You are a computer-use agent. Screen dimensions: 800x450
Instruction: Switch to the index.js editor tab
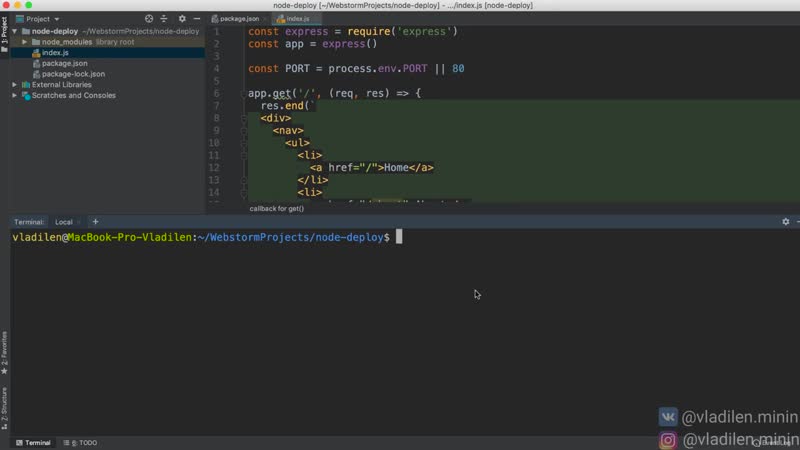[x=297, y=19]
